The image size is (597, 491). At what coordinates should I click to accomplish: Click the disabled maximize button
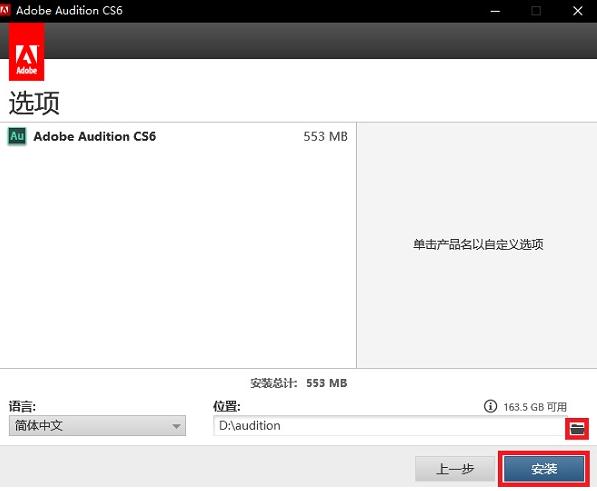click(x=536, y=11)
